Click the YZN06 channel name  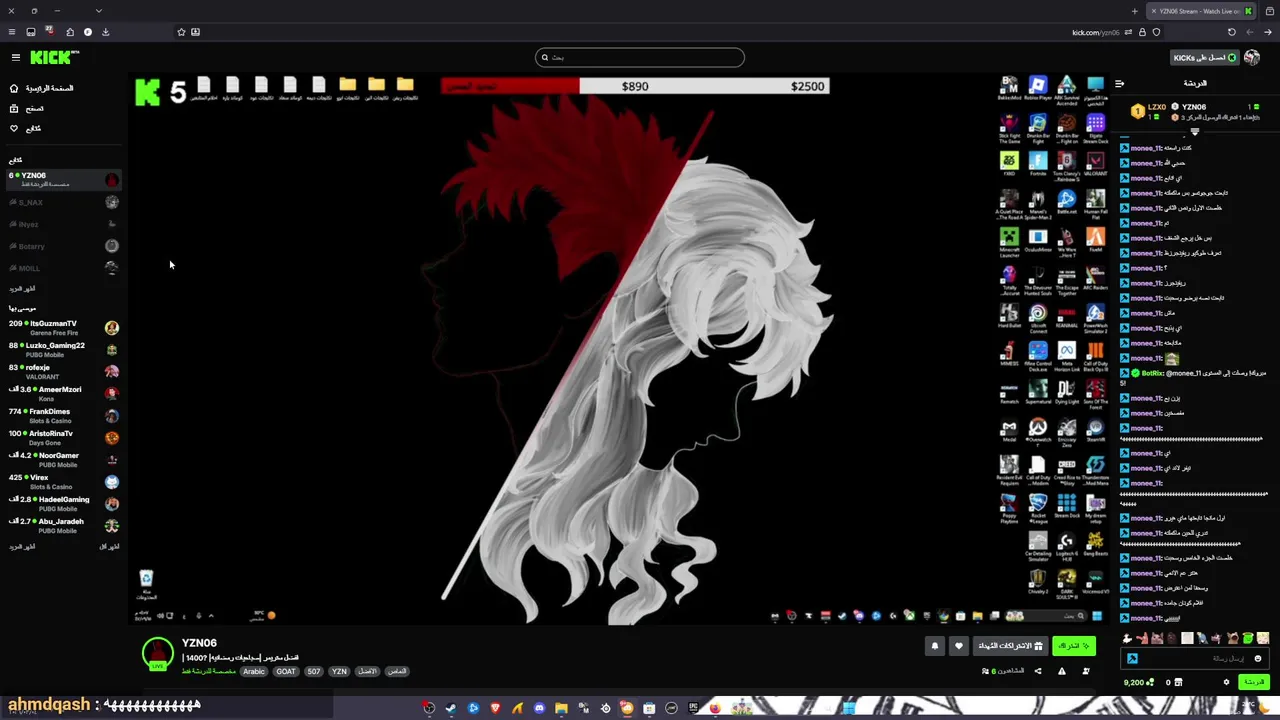(199, 643)
